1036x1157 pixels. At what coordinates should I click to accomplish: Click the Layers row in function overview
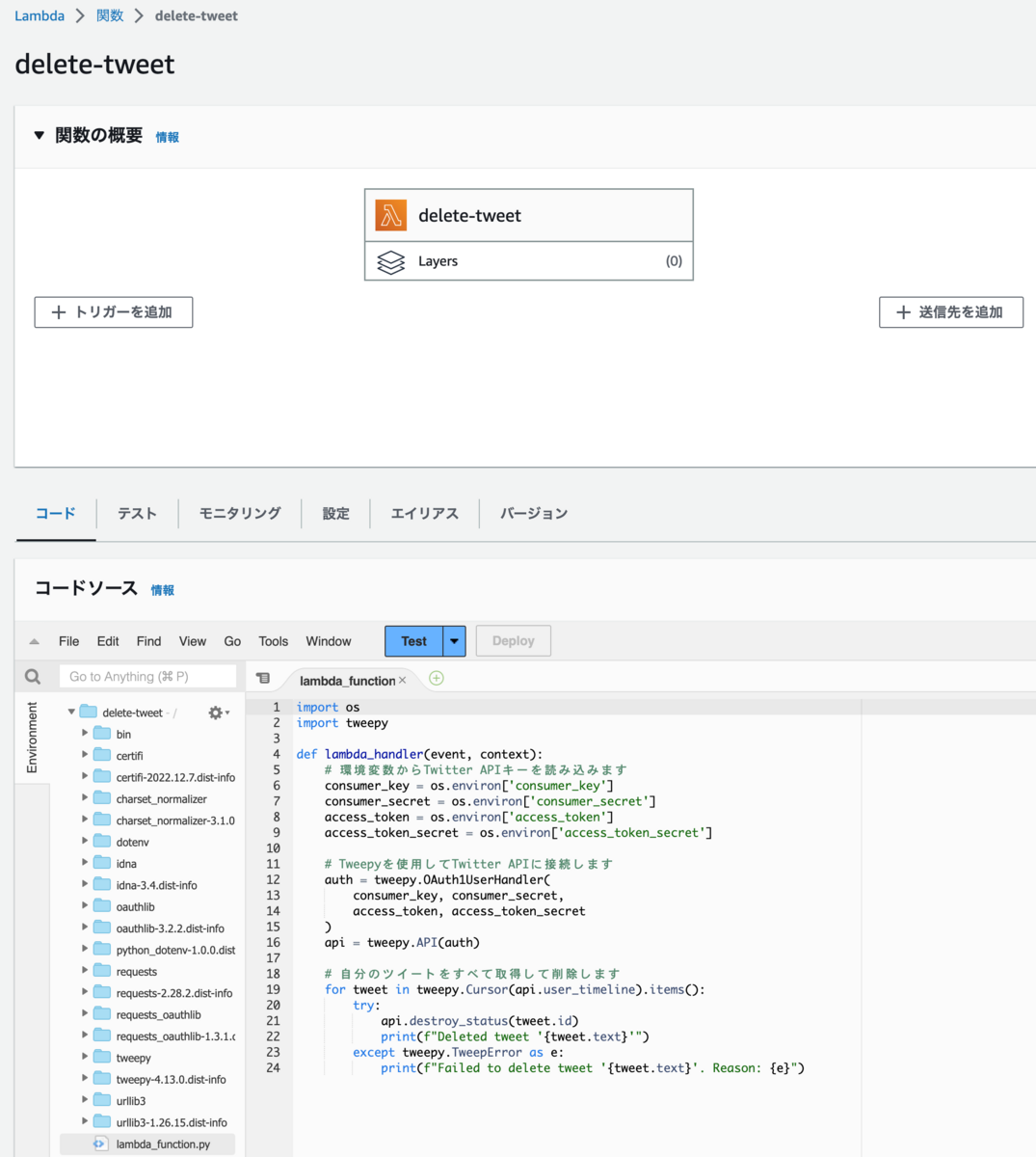[x=529, y=261]
